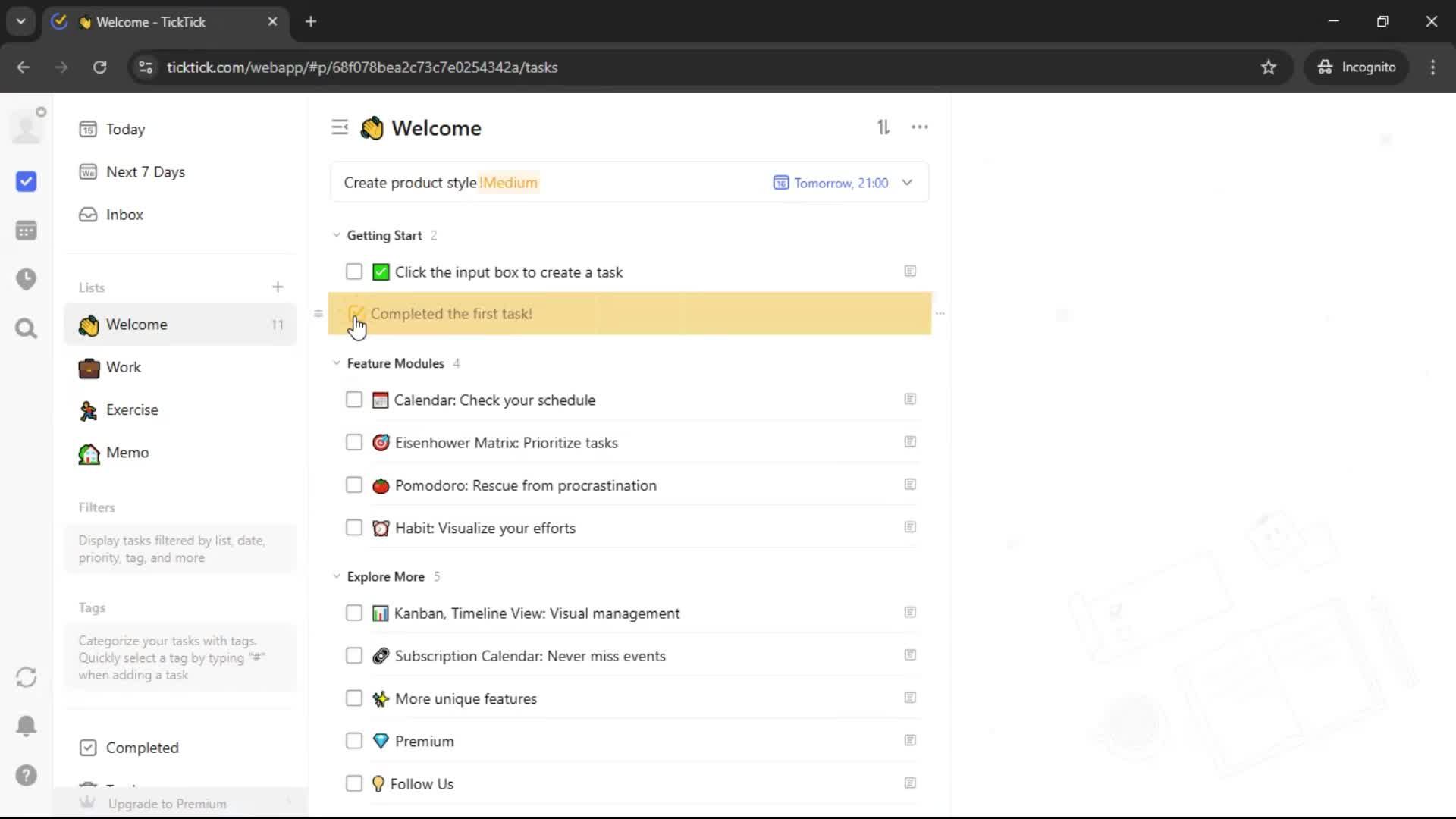The image size is (1456, 819).
Task: Open the Pomodoro focus clock icon
Action: (x=26, y=279)
